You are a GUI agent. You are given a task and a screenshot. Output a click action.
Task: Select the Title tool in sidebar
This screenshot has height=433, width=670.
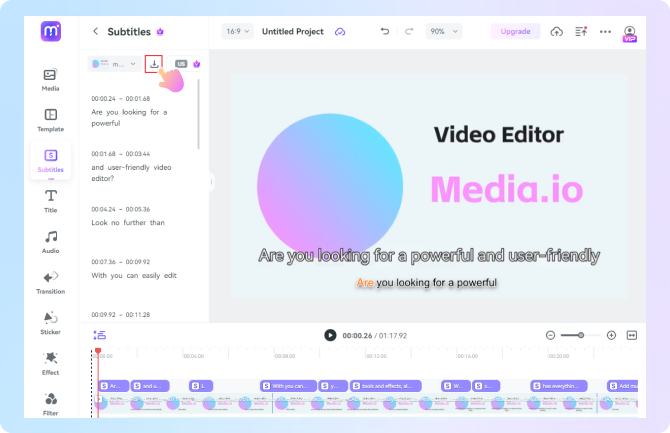point(50,199)
